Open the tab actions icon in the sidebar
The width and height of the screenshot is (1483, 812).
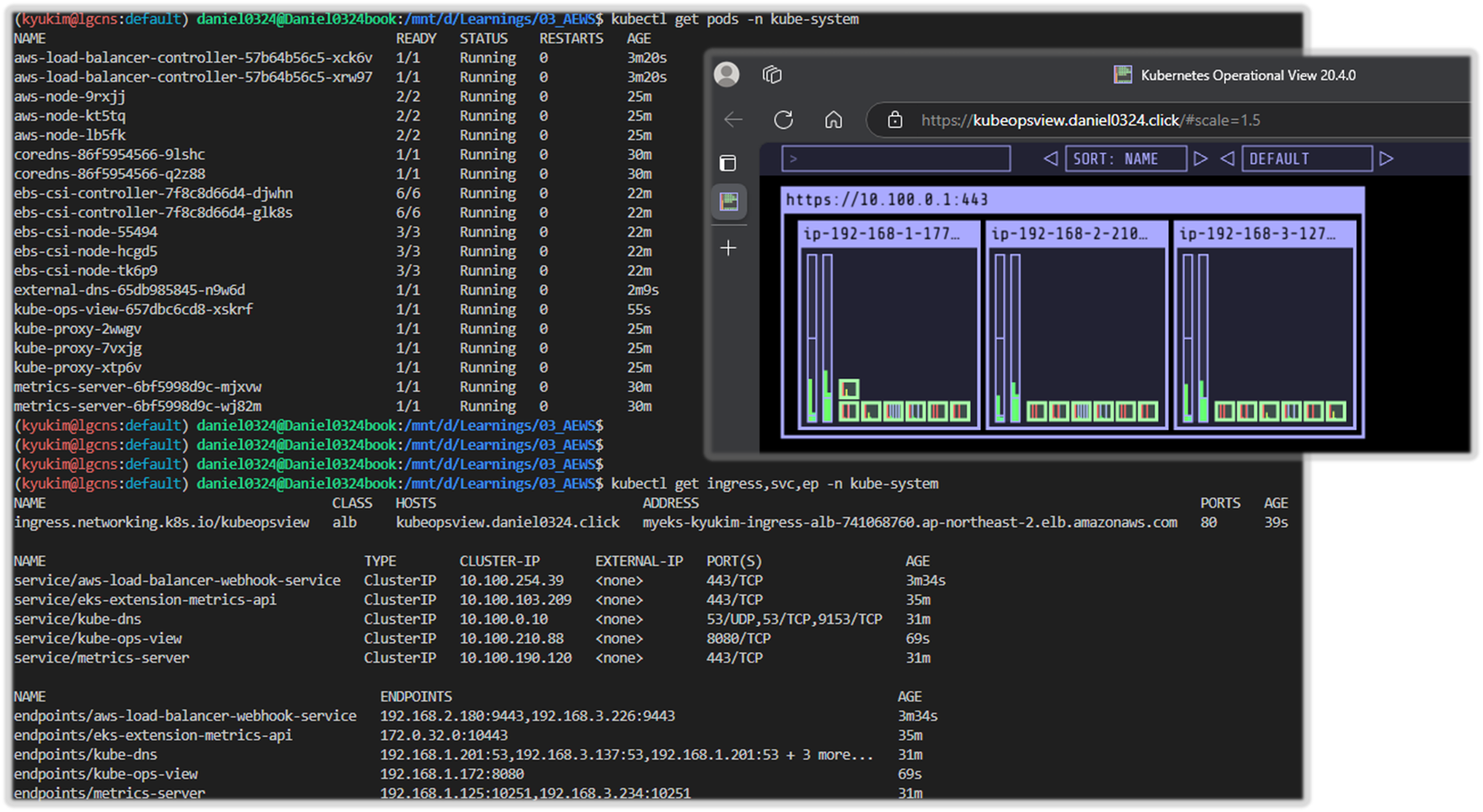728,162
